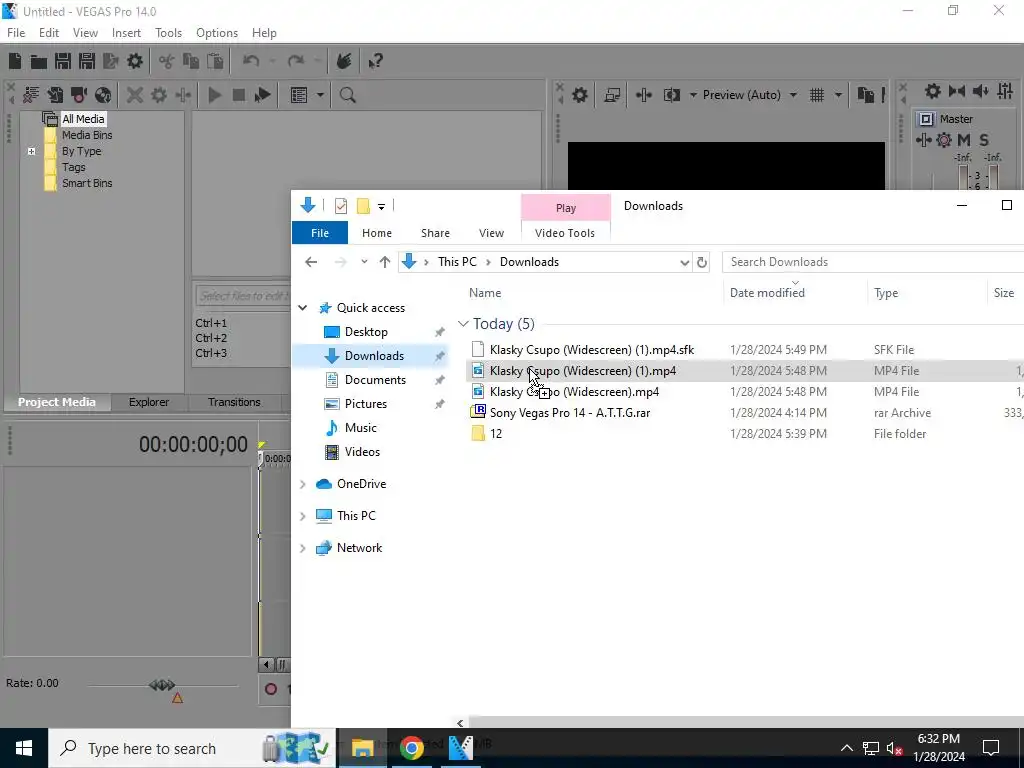Click the Capture Video camera icon

click(x=79, y=95)
